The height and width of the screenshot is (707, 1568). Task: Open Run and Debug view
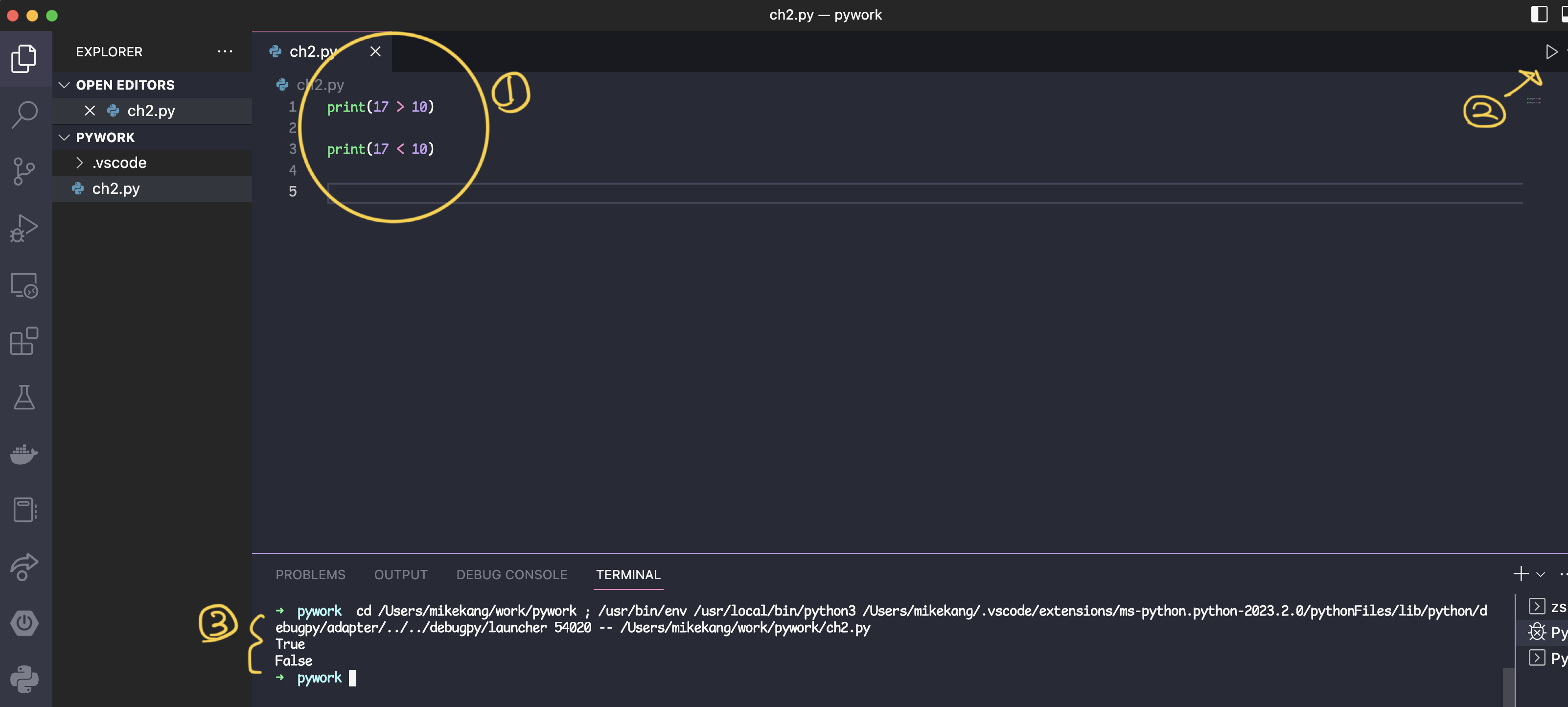tap(24, 228)
